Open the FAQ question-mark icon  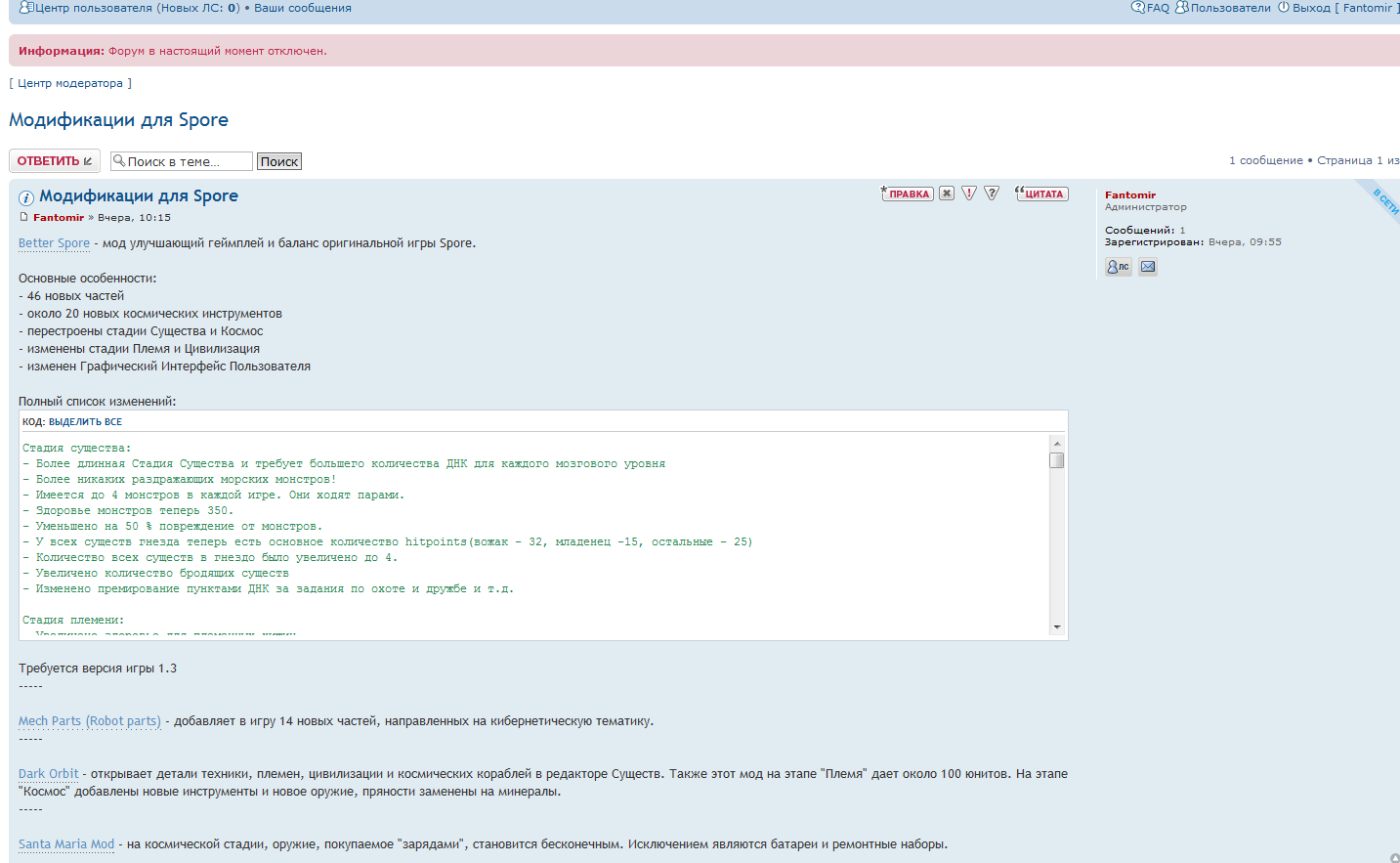1138,8
